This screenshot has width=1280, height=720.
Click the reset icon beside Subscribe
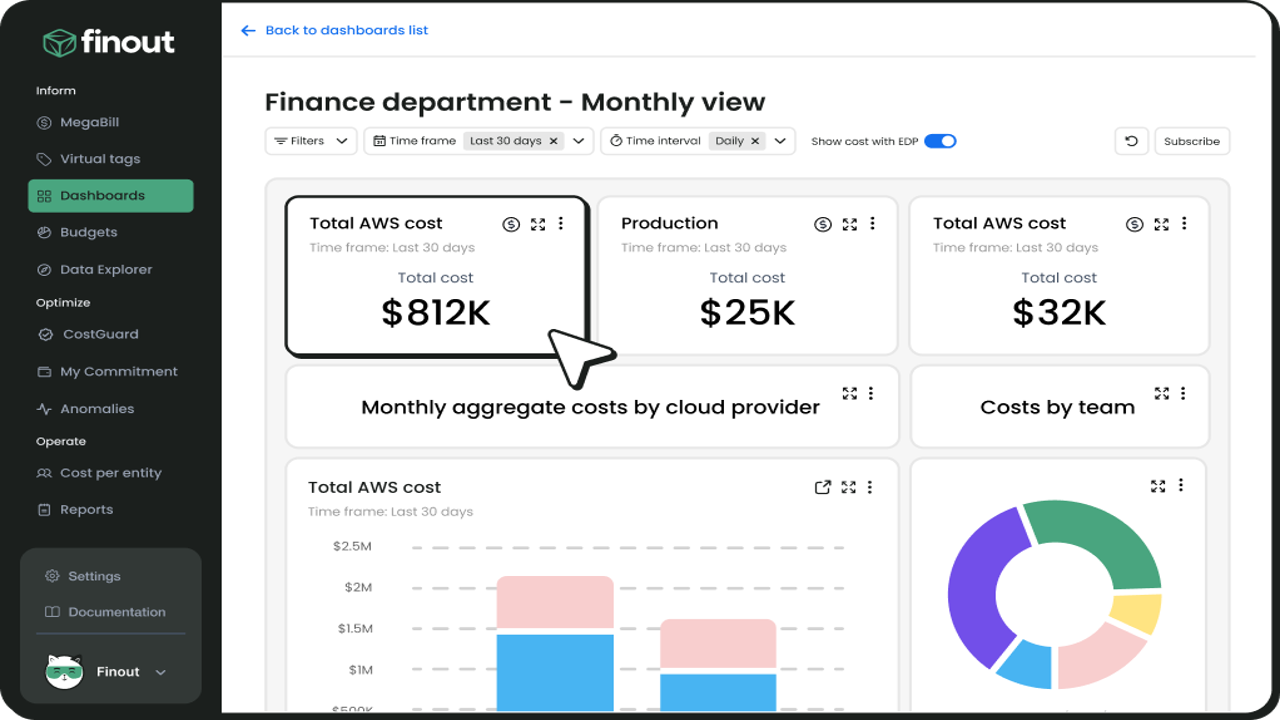pyautogui.click(x=1131, y=141)
